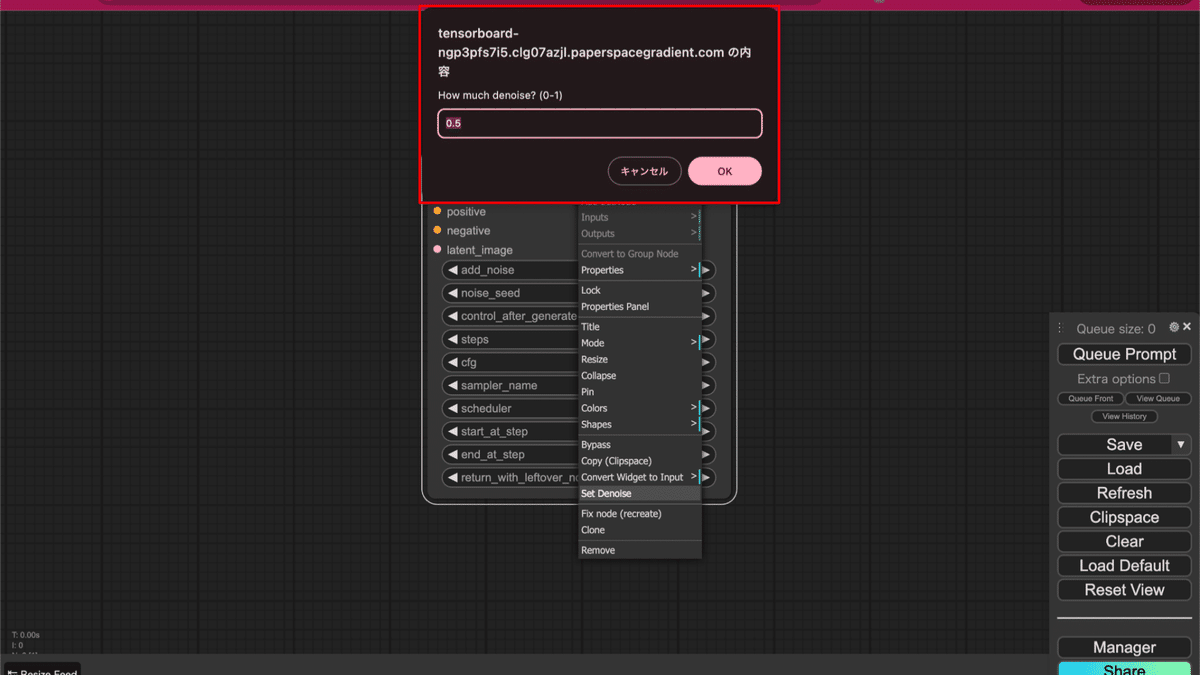Increase noise_seed with its right arrow

coord(707,293)
